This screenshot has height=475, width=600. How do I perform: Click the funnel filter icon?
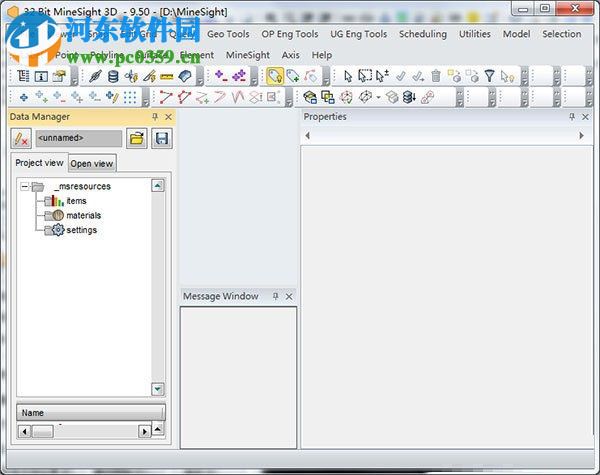pyautogui.click(x=489, y=76)
